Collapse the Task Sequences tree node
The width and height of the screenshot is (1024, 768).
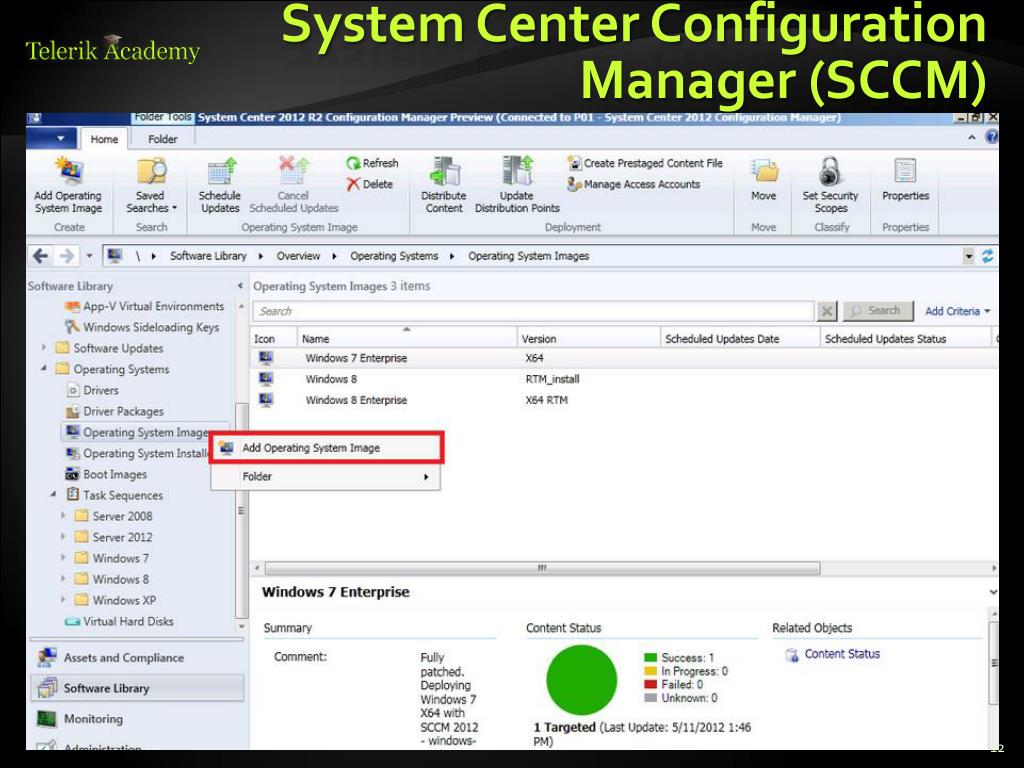pyautogui.click(x=54, y=495)
